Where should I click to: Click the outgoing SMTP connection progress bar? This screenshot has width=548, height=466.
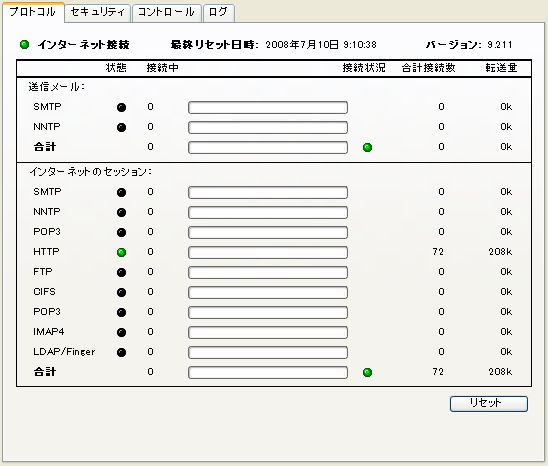pos(268,107)
